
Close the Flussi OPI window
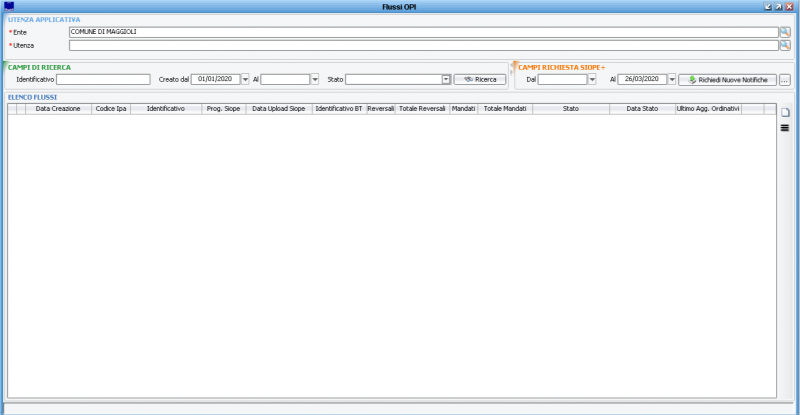789,7
